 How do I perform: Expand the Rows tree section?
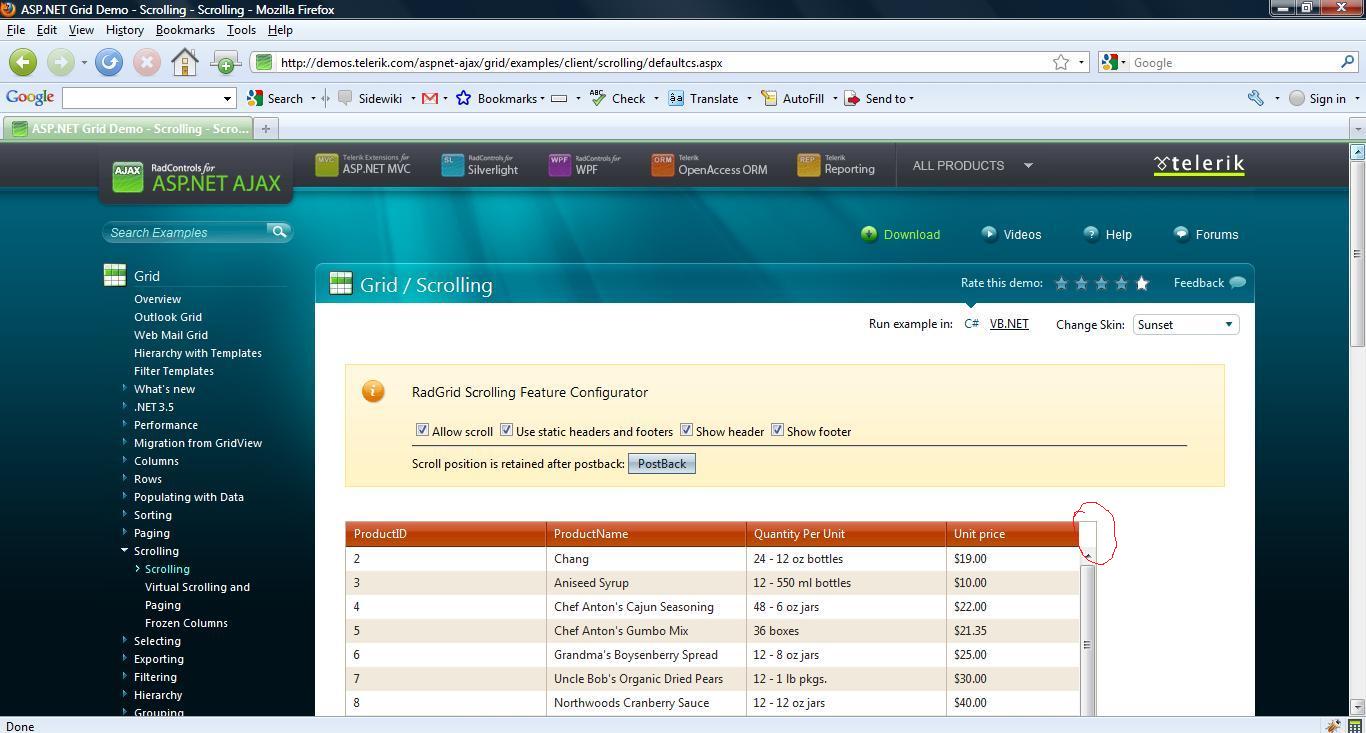pos(125,478)
